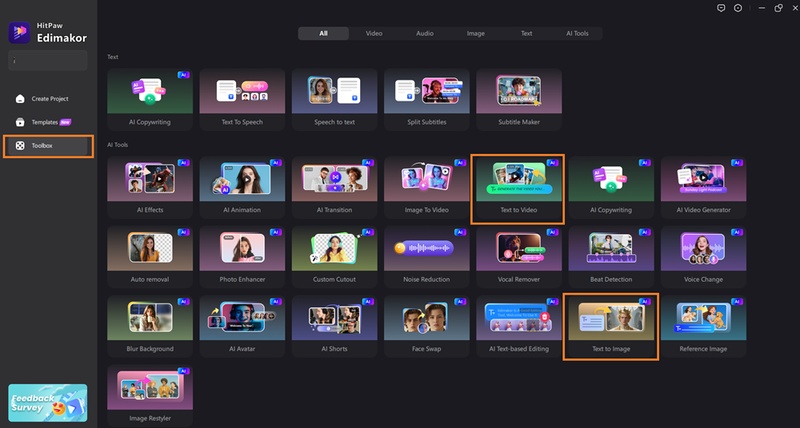Switch to the AI Tools tab
This screenshot has height=428, width=800.
point(577,33)
